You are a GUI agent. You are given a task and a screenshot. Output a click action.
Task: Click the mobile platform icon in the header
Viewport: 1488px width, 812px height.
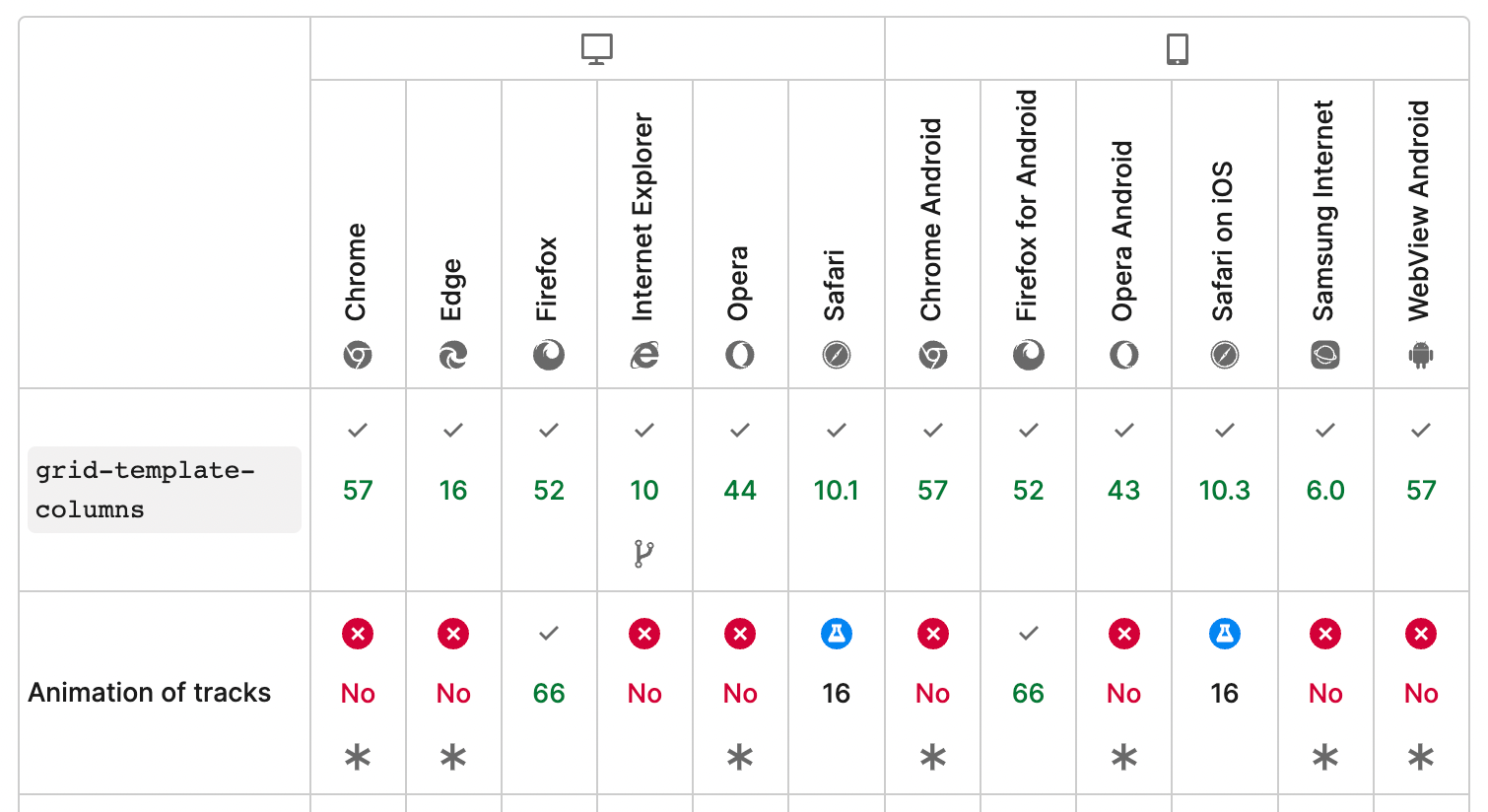click(1177, 48)
